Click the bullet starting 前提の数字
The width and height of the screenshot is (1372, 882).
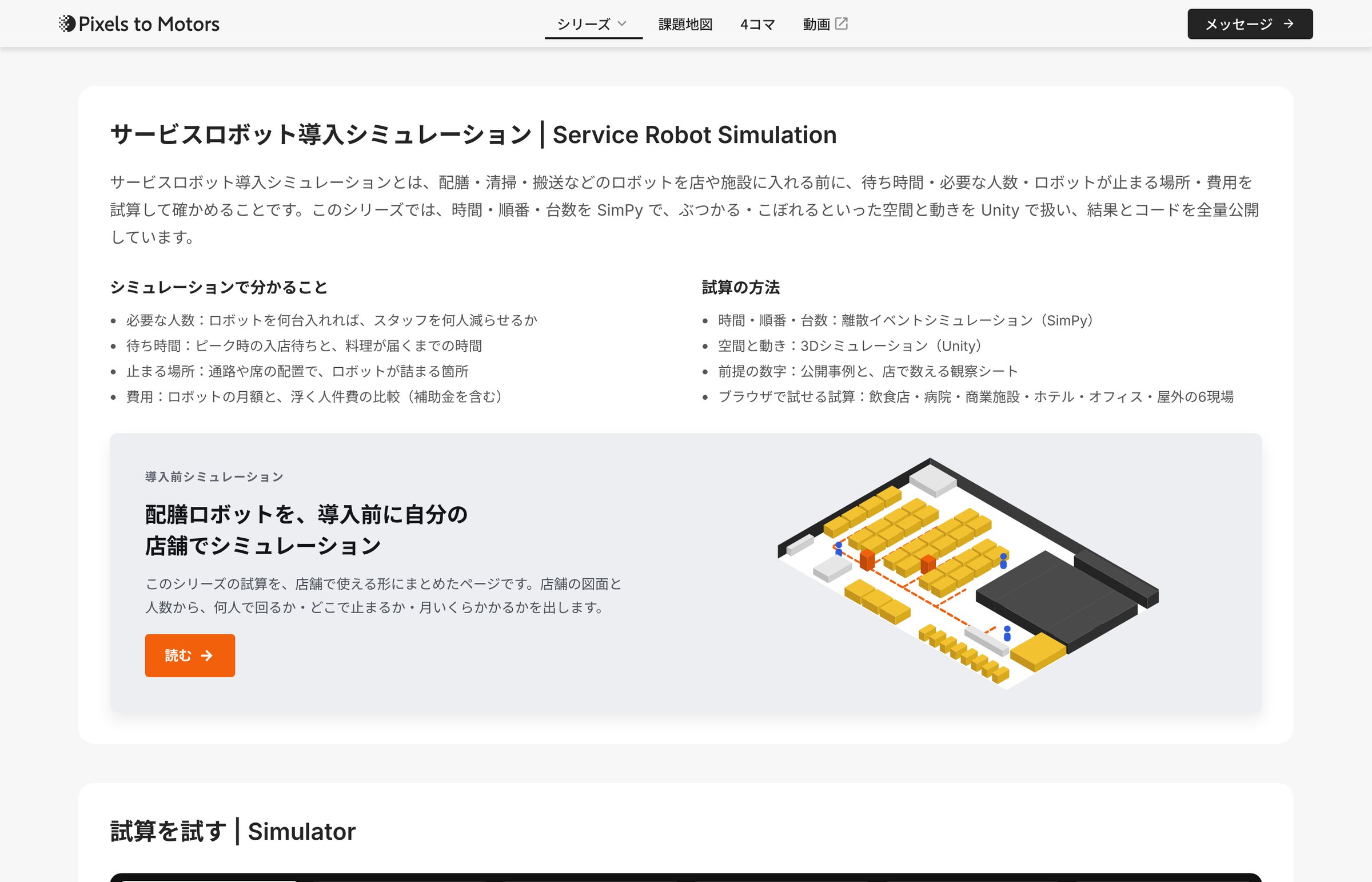coord(868,371)
